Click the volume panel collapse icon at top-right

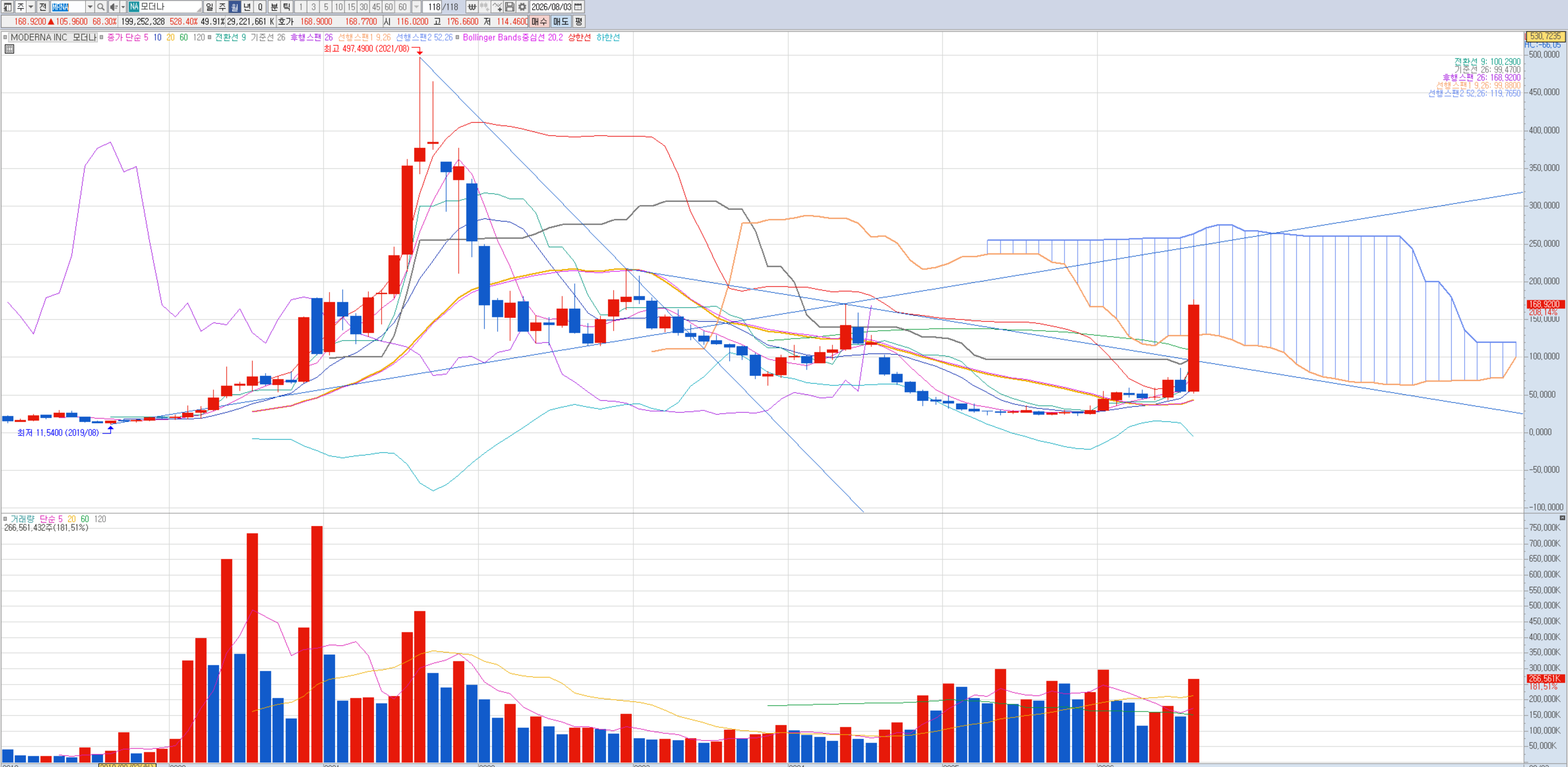tap(1562, 517)
